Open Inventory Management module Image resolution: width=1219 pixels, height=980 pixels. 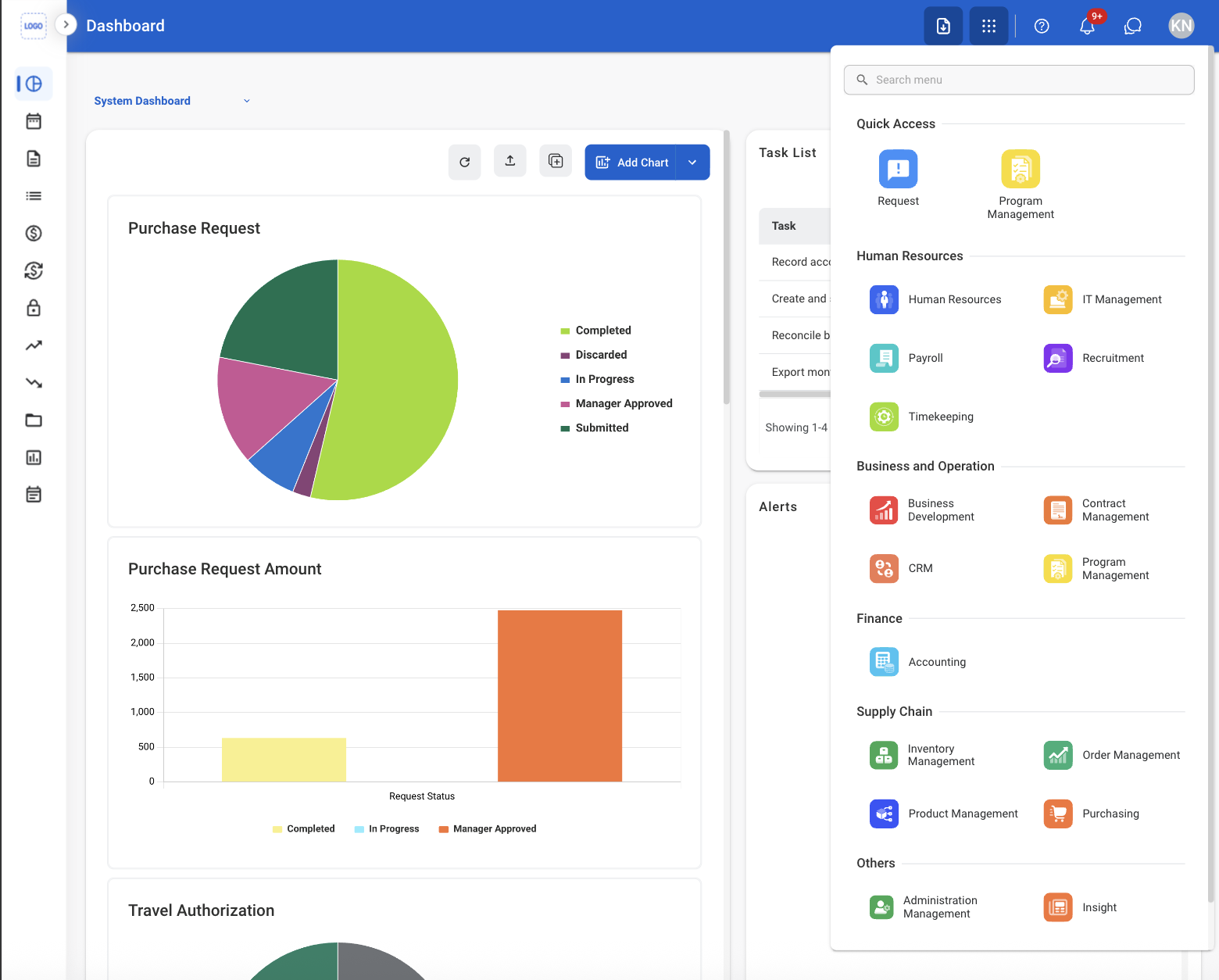[x=922, y=755]
